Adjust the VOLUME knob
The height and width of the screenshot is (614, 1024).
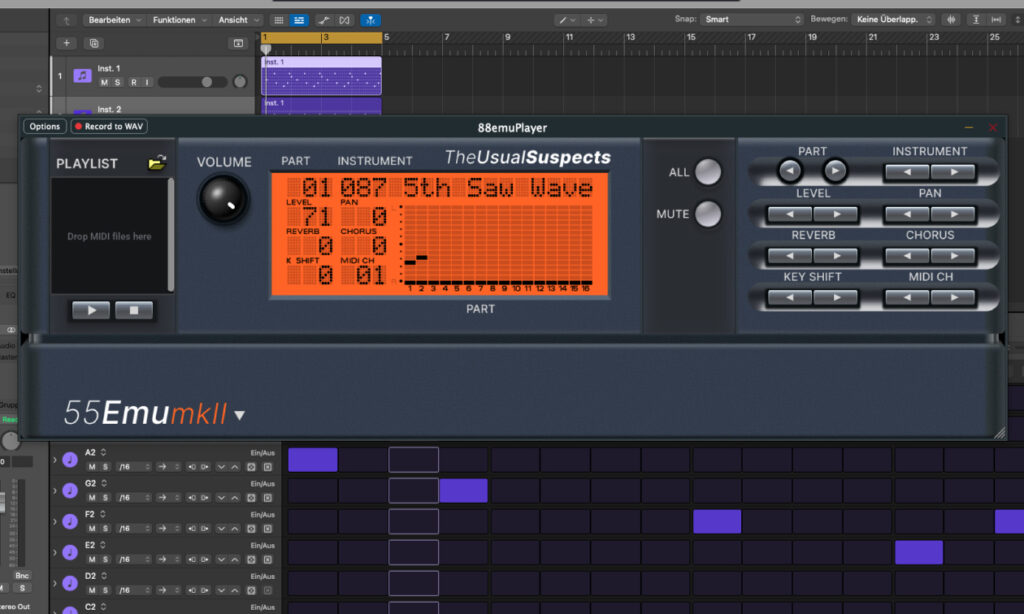click(x=223, y=199)
